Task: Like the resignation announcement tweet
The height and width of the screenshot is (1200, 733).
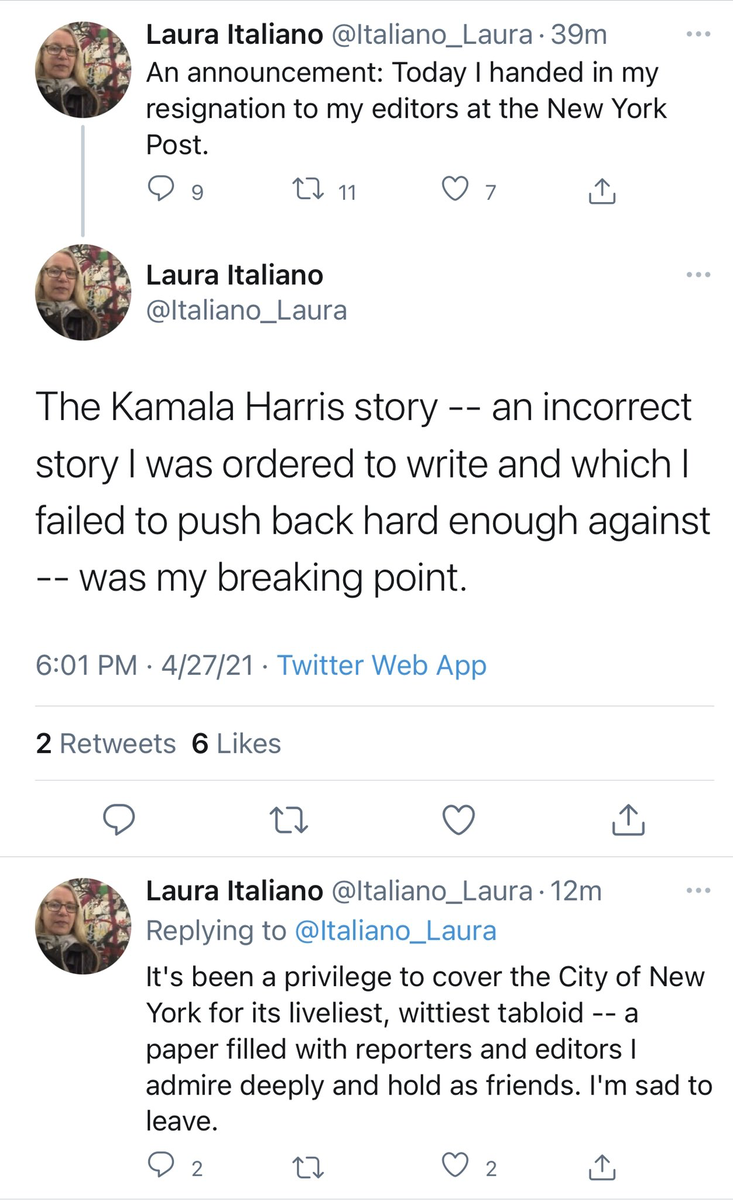Action: [456, 190]
